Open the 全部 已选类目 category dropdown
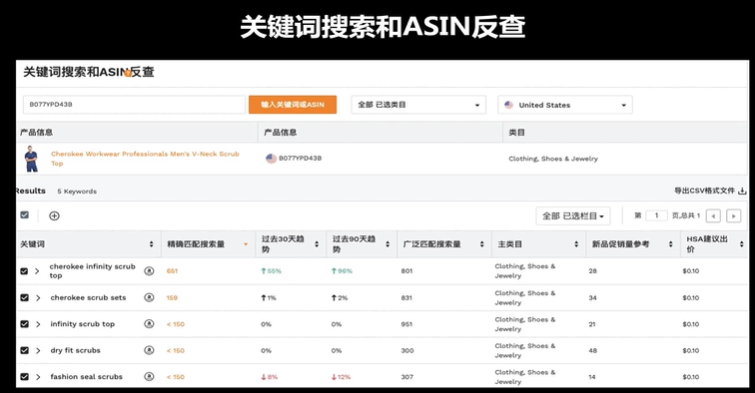This screenshot has width=755, height=393. [418, 105]
